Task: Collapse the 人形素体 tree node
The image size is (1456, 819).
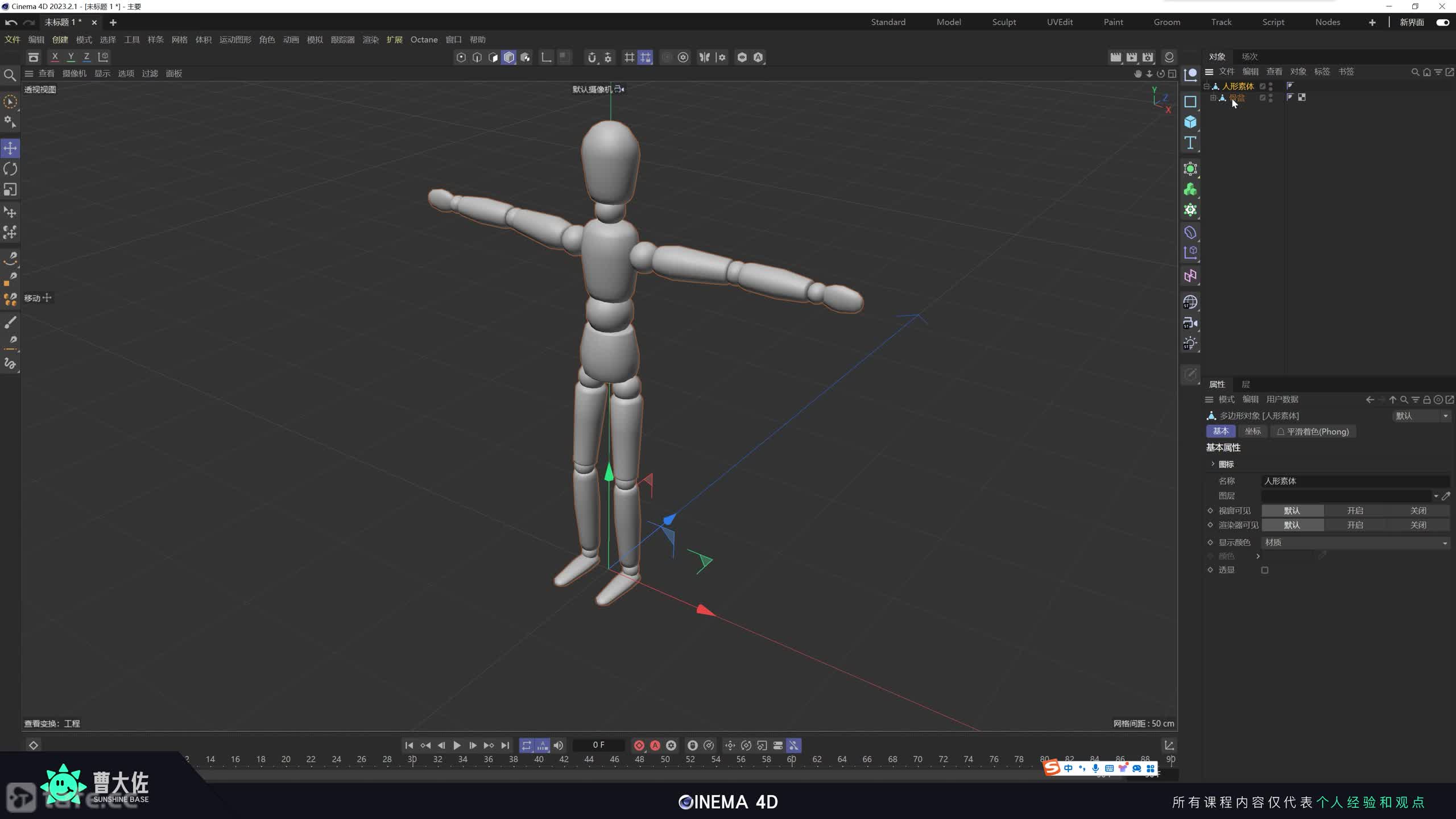Action: 1206,86
